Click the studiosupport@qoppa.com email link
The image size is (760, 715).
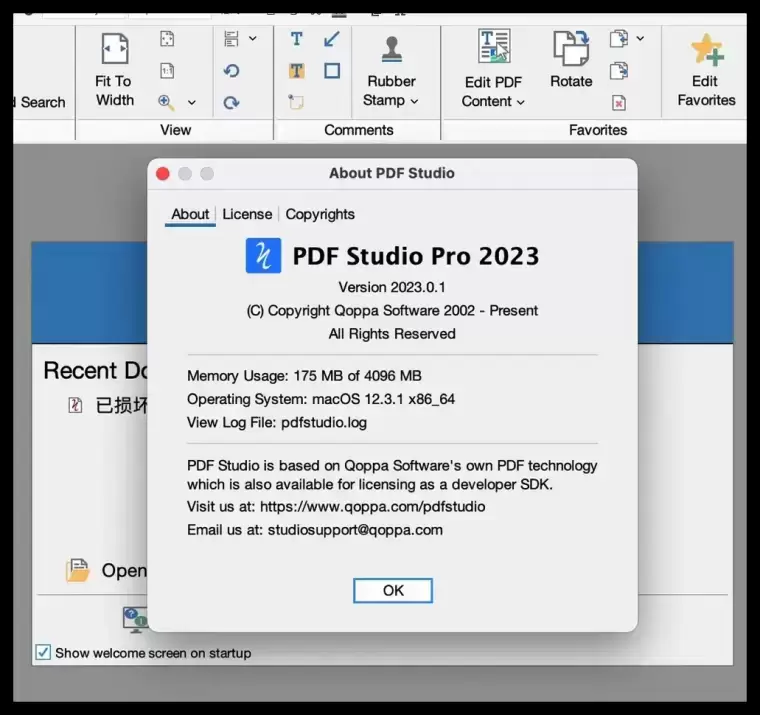click(355, 530)
